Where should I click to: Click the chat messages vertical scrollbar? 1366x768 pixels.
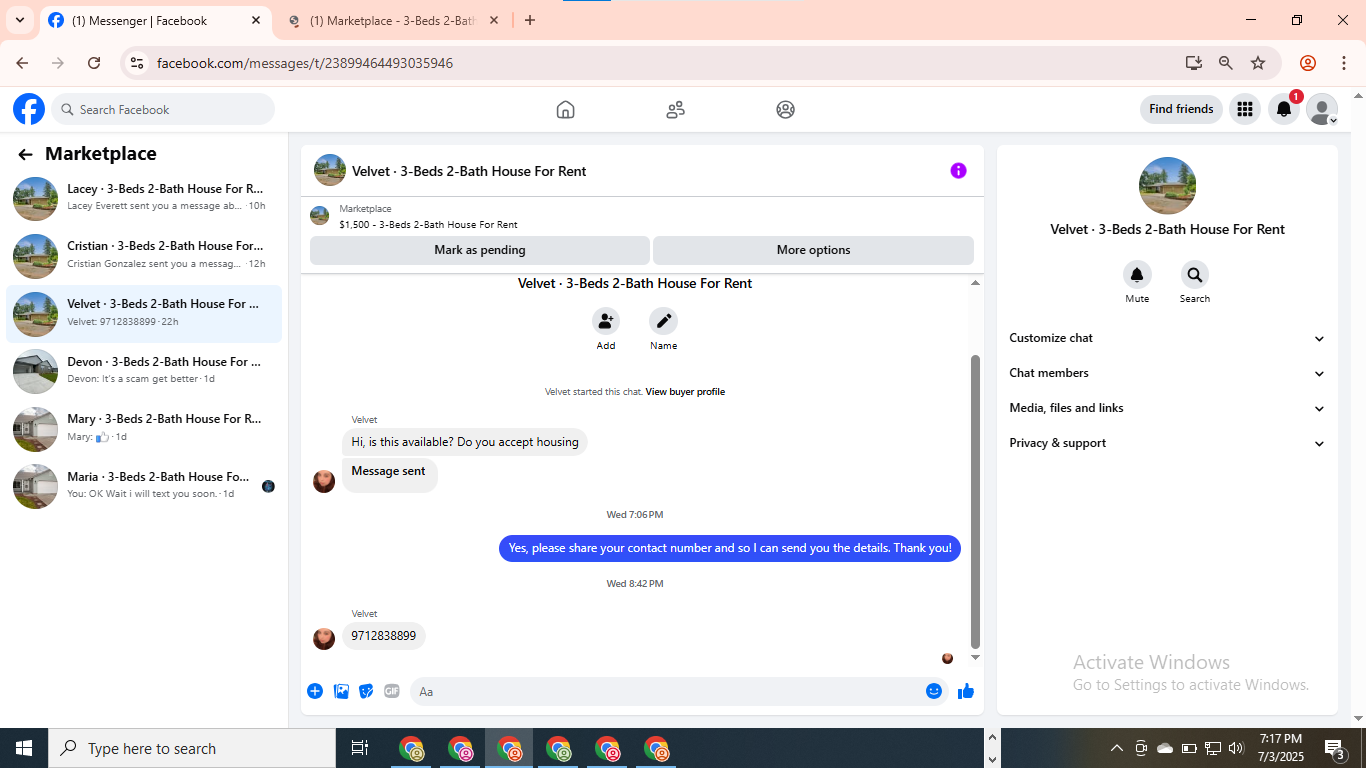coord(976,500)
